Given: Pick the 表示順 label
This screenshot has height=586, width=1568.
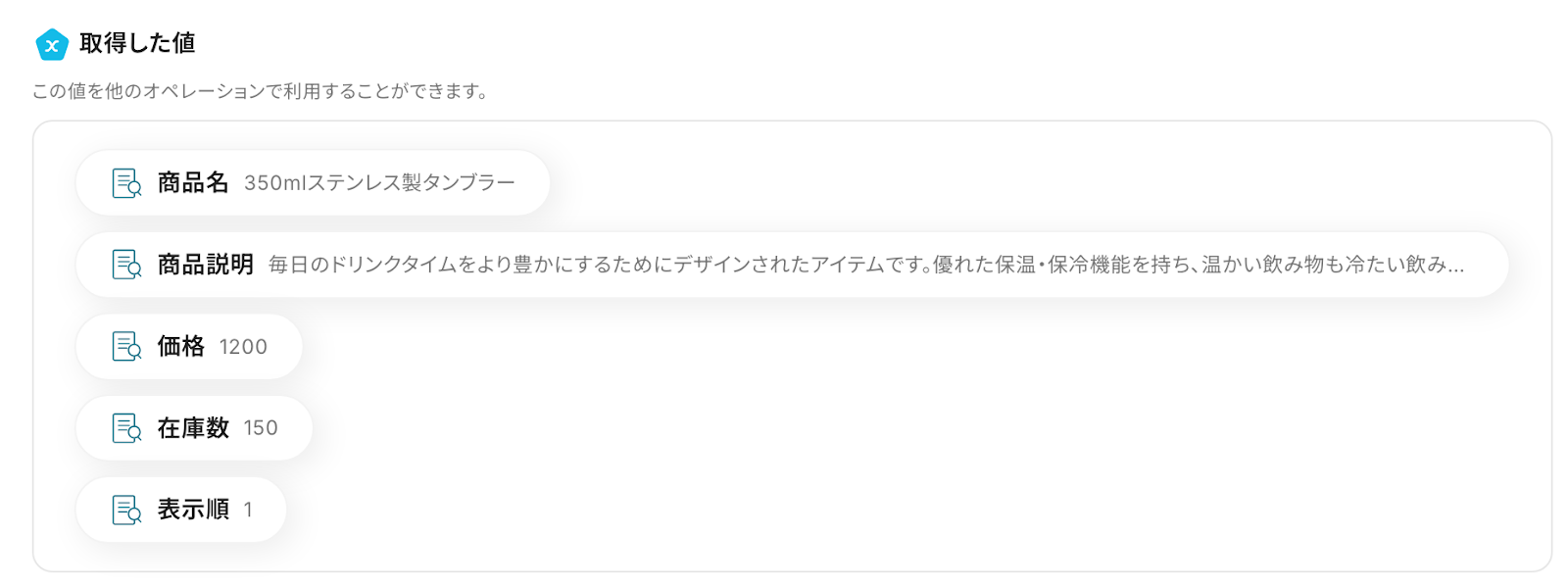Looking at the screenshot, I should pos(193,510).
